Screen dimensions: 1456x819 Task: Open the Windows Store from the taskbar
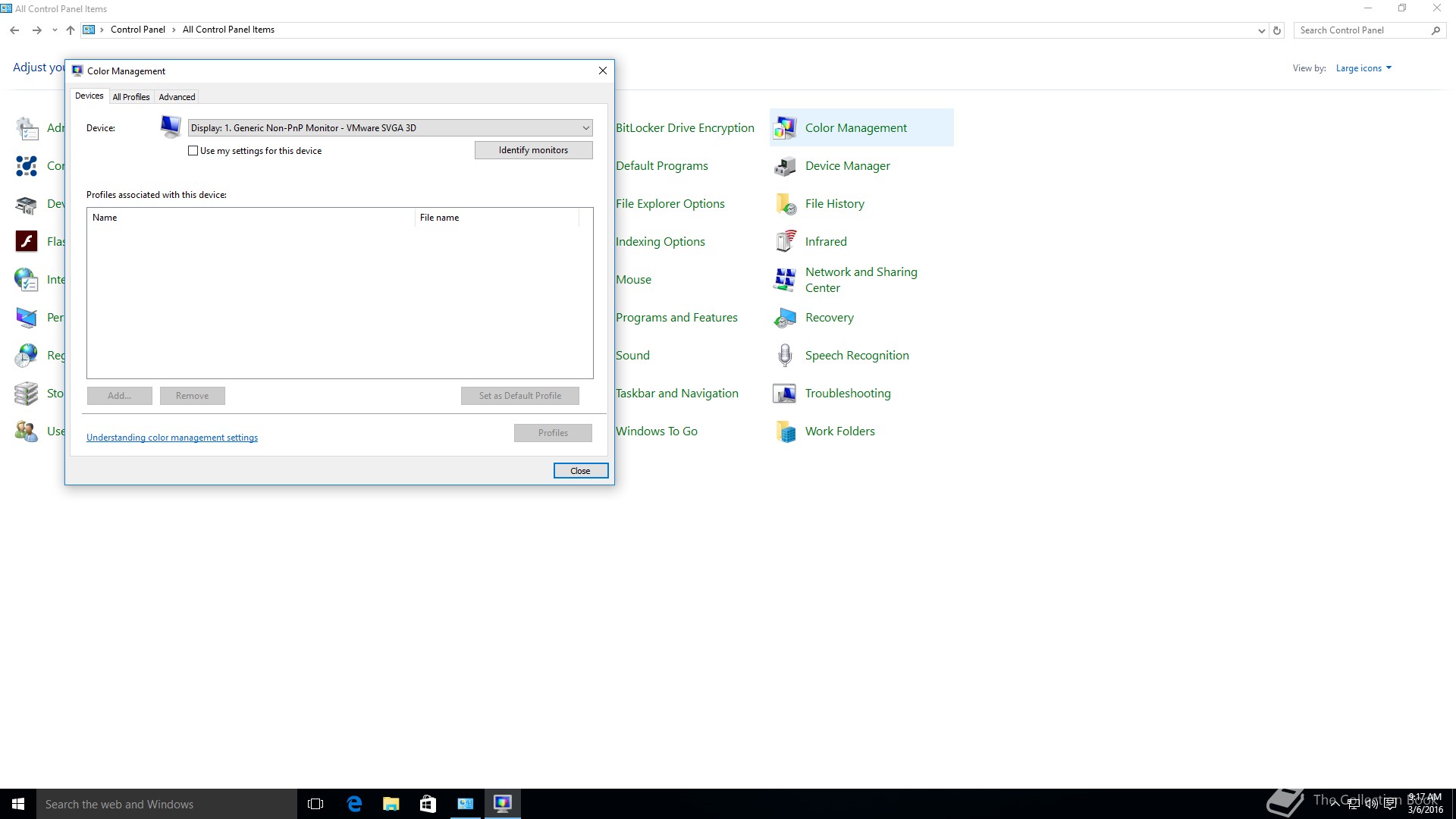click(x=427, y=803)
